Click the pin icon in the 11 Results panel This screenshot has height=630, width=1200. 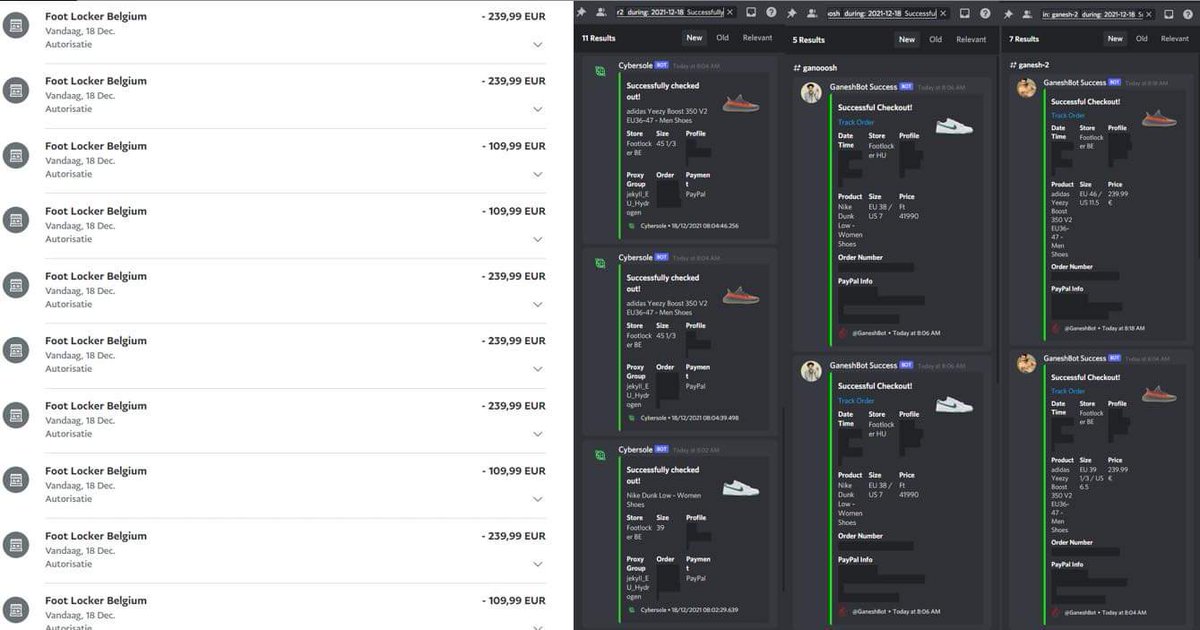(582, 13)
